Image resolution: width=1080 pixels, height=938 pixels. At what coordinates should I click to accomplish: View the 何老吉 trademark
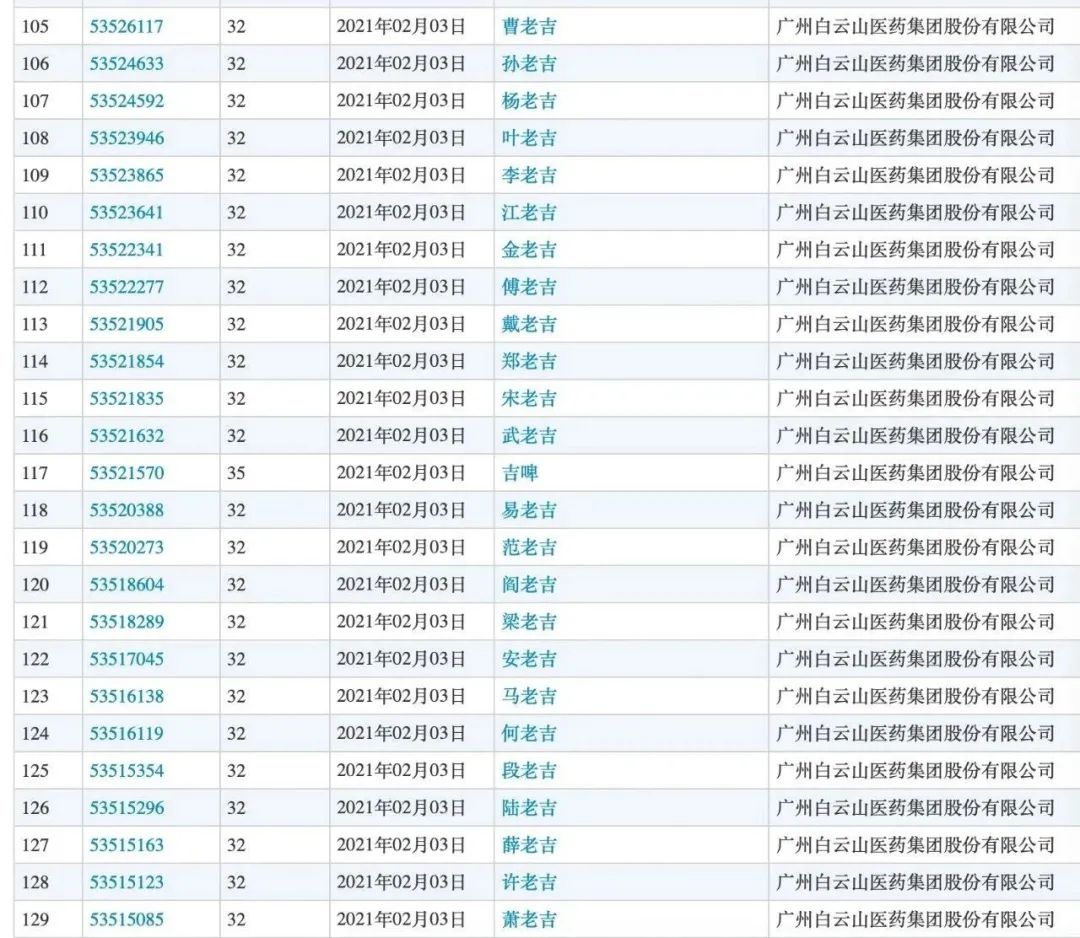coord(529,733)
